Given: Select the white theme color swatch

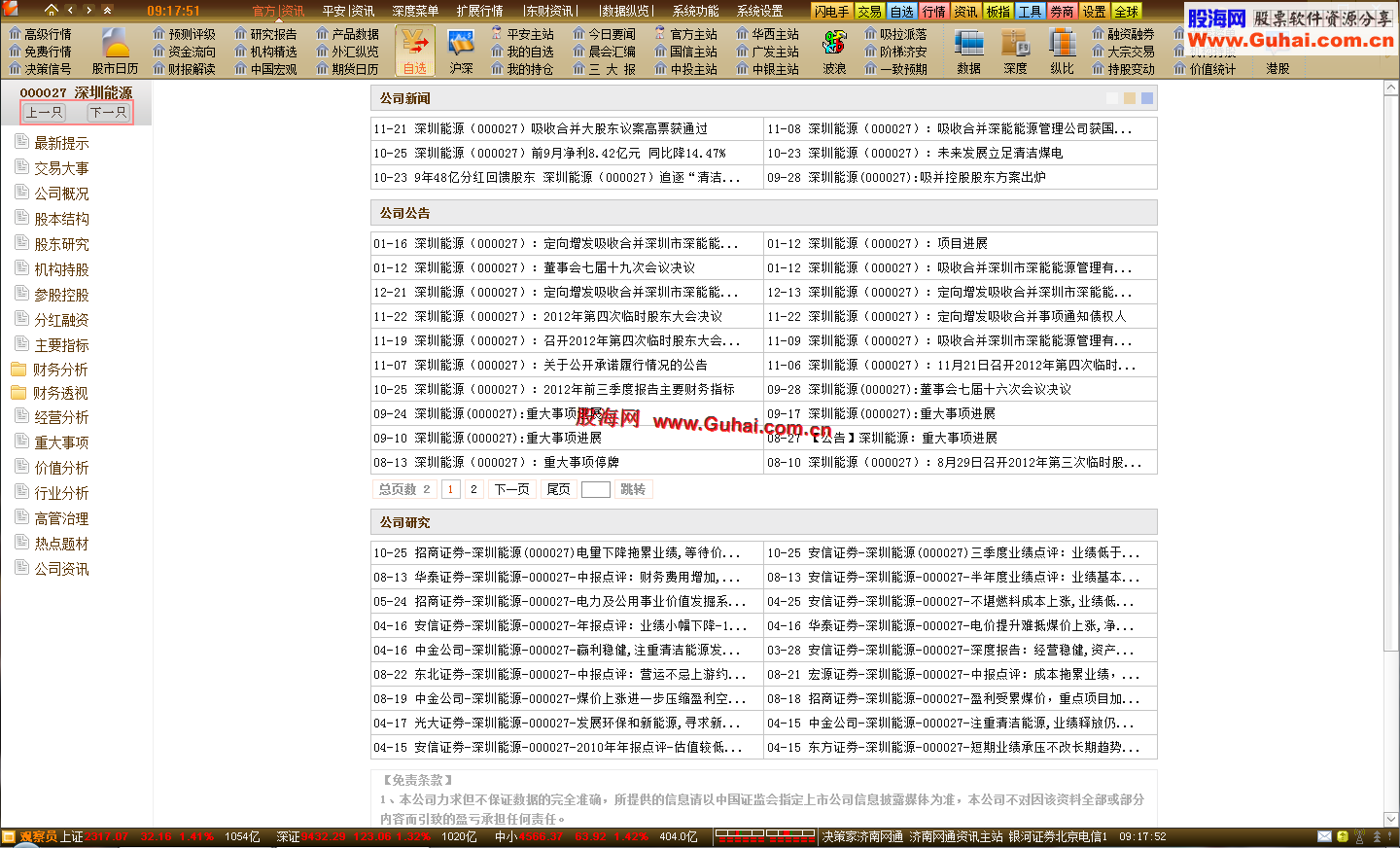Looking at the screenshot, I should coord(1112,98).
